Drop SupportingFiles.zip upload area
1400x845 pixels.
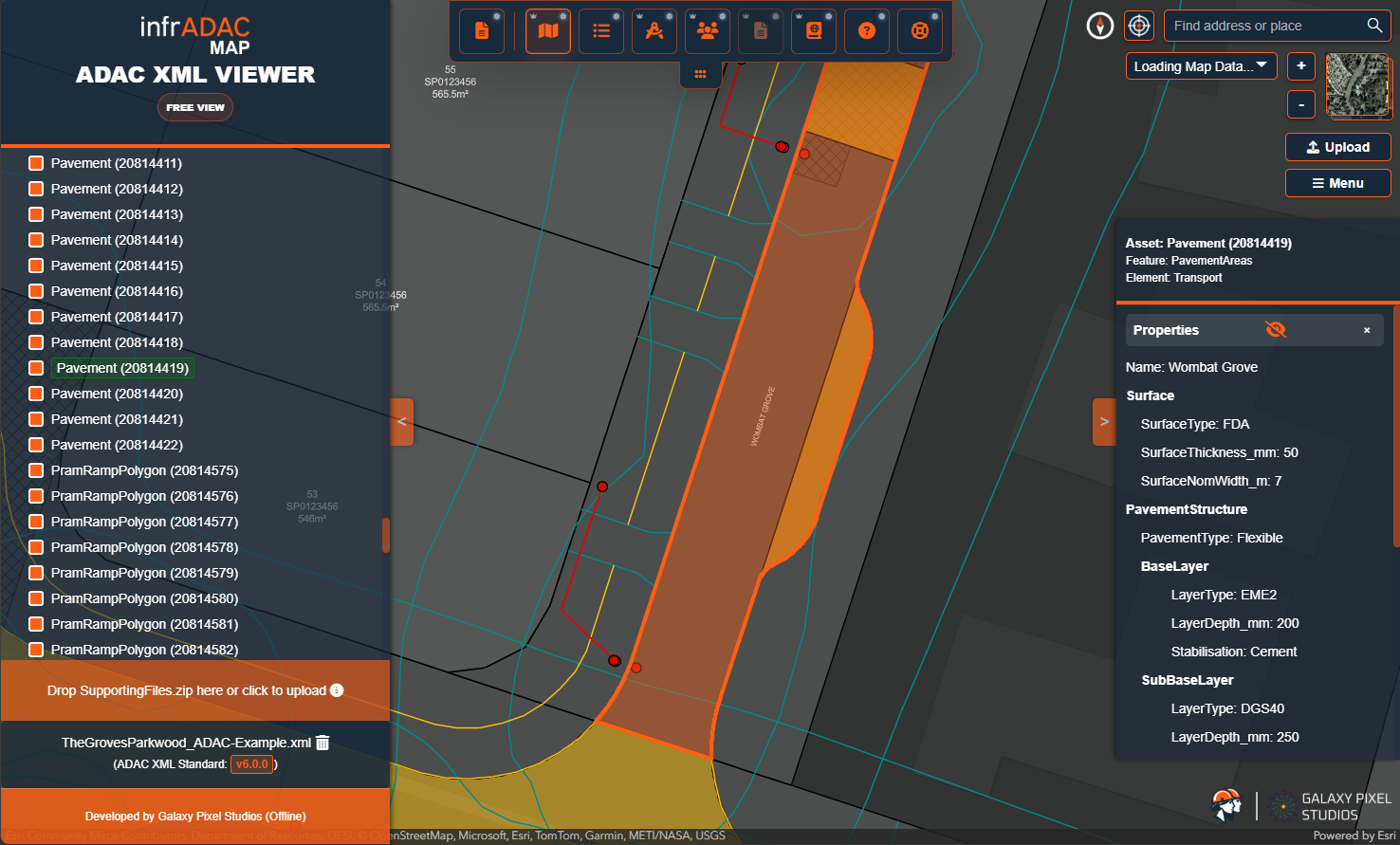(195, 690)
